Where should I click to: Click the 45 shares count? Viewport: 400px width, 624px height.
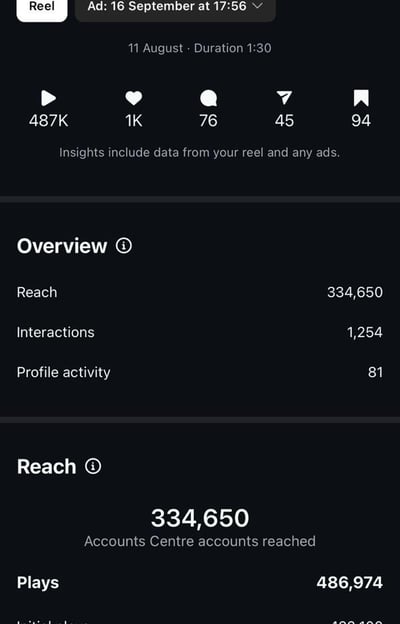[x=284, y=121]
